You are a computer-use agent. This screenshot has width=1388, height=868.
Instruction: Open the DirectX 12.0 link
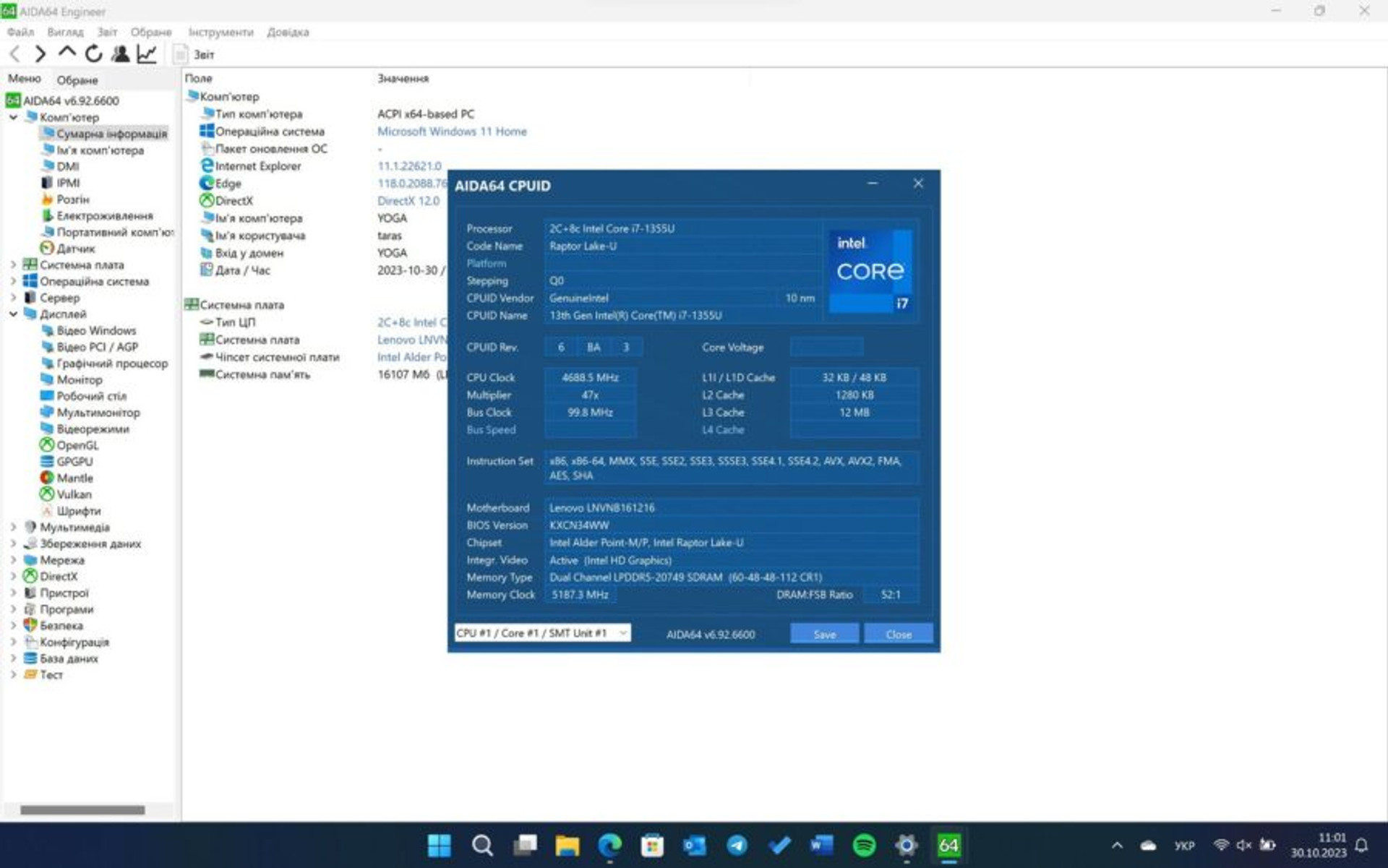pyautogui.click(x=408, y=201)
